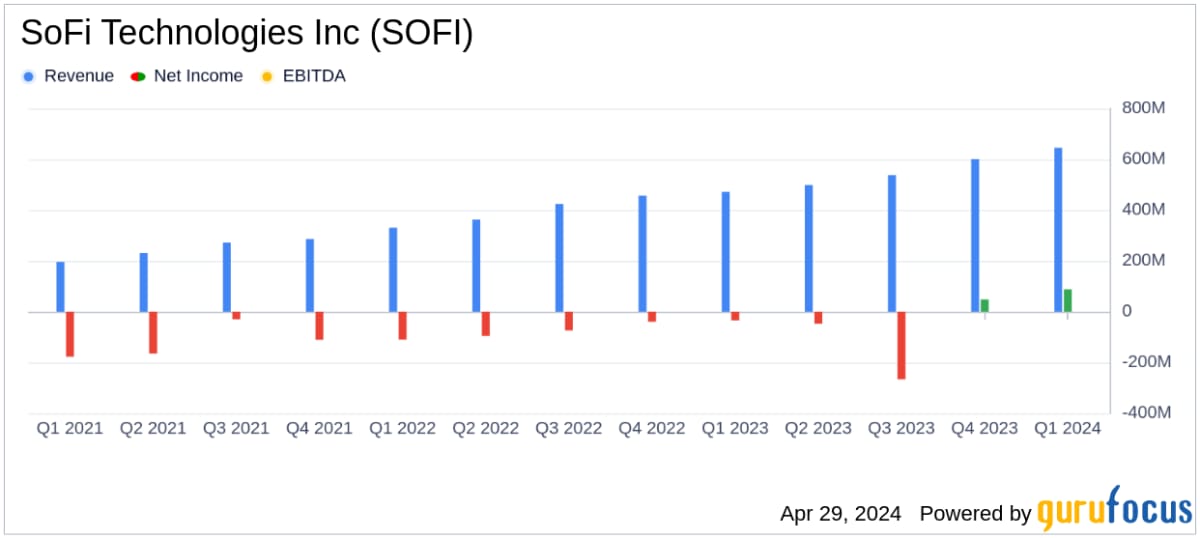The width and height of the screenshot is (1200, 538).
Task: Click the blue Revenue legend dot
Action: (x=28, y=77)
